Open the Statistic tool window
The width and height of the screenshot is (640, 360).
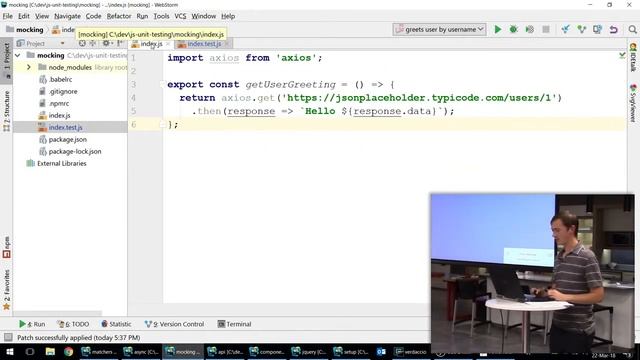point(116,324)
